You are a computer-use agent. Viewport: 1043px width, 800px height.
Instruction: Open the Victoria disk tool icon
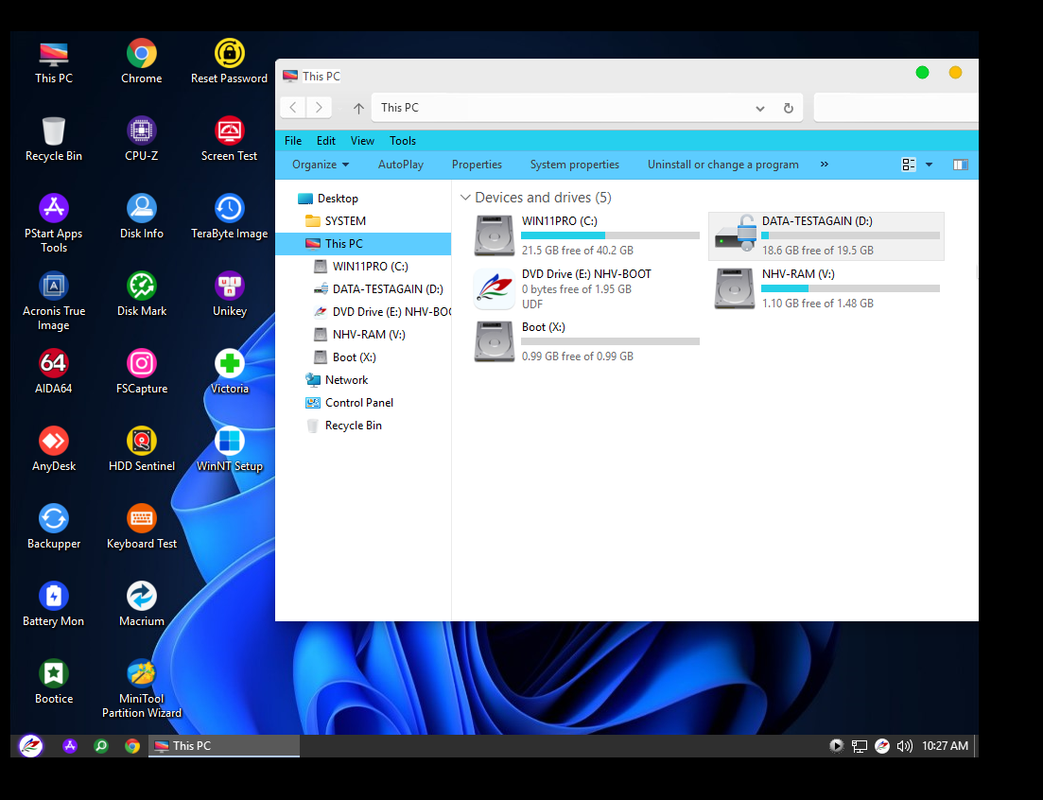pos(229,372)
